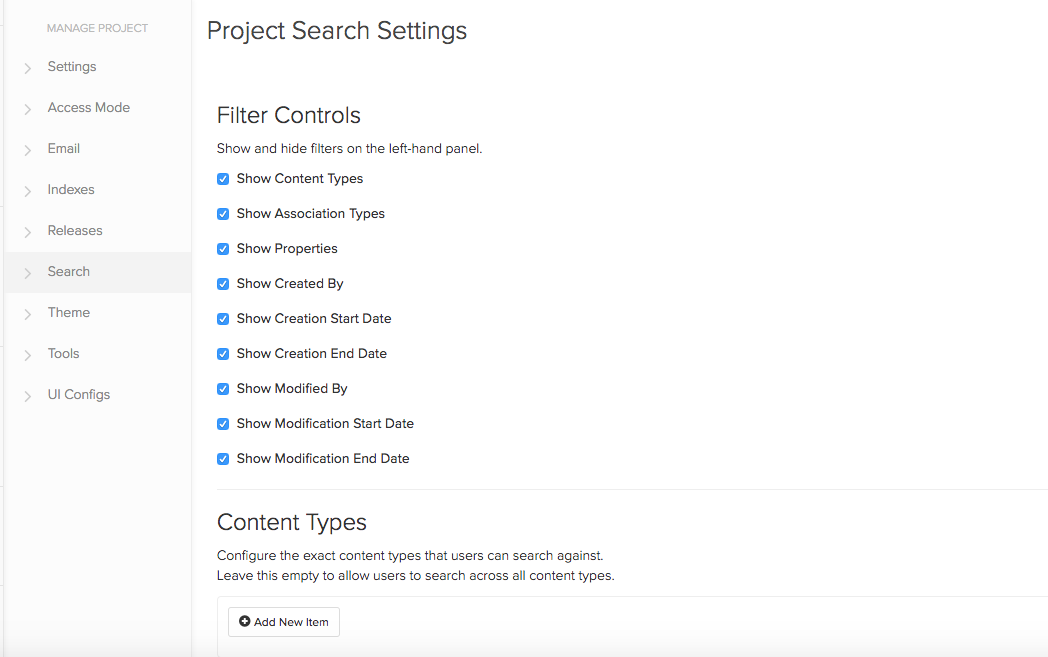Open the Email section
Screen dimensions: 1048x657
[x=64, y=148]
